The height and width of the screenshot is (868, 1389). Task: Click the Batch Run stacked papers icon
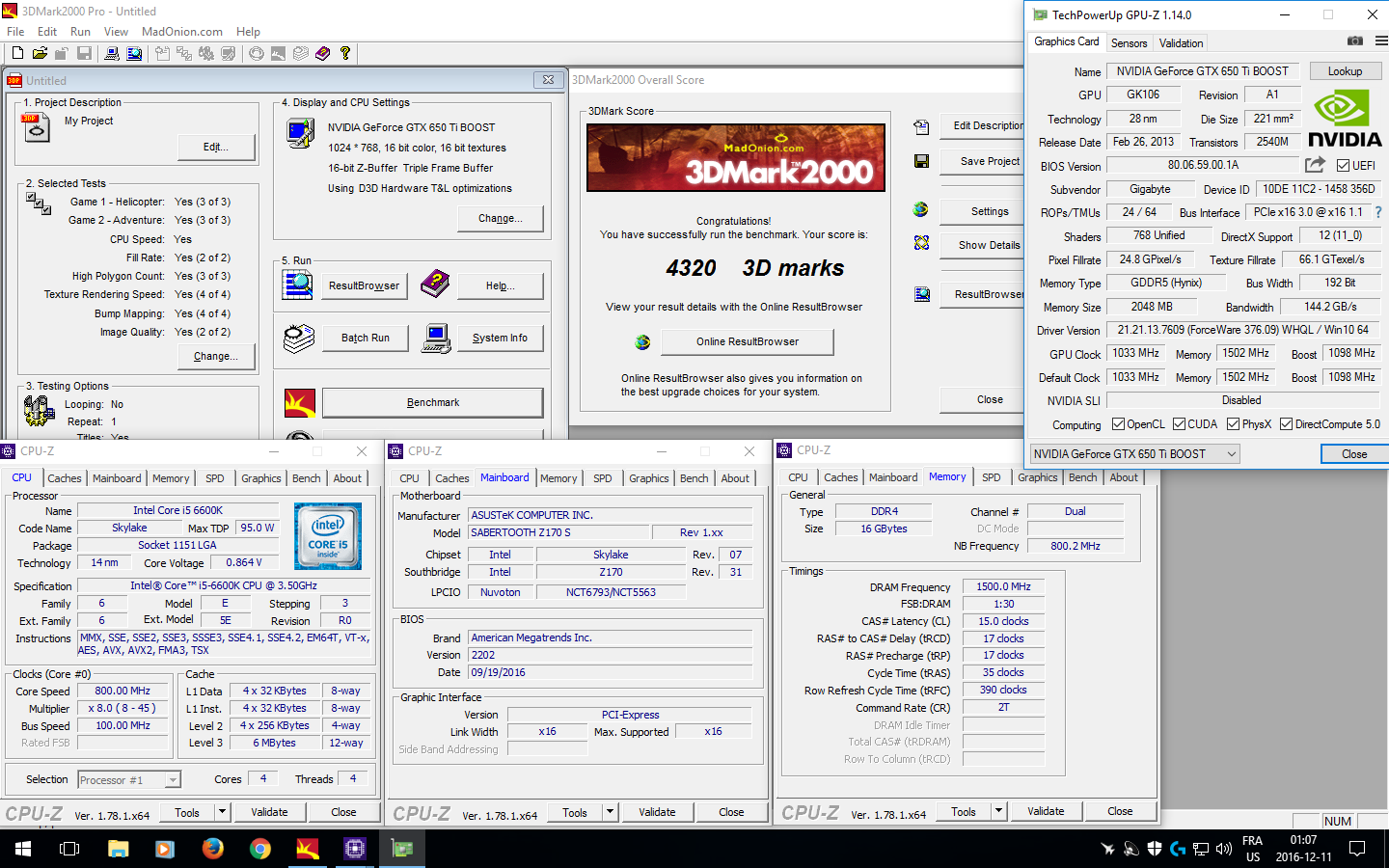[299, 339]
